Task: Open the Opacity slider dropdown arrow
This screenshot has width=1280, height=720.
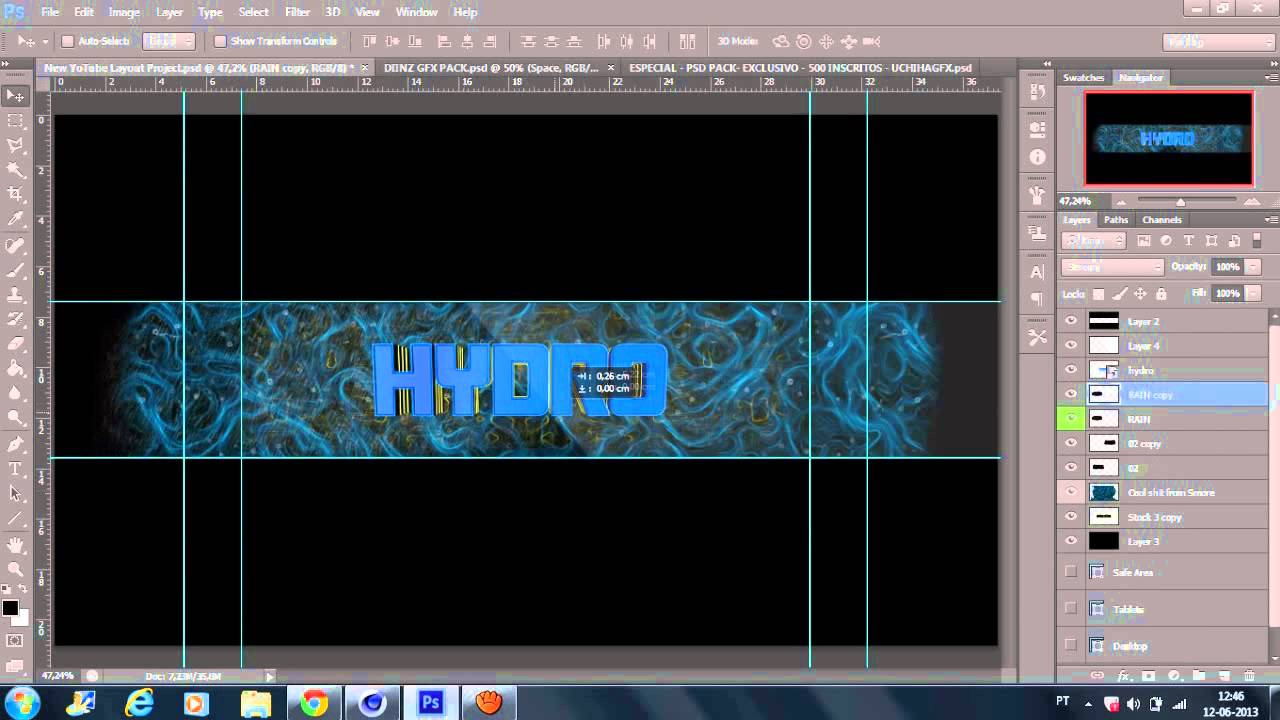Action: (1253, 267)
